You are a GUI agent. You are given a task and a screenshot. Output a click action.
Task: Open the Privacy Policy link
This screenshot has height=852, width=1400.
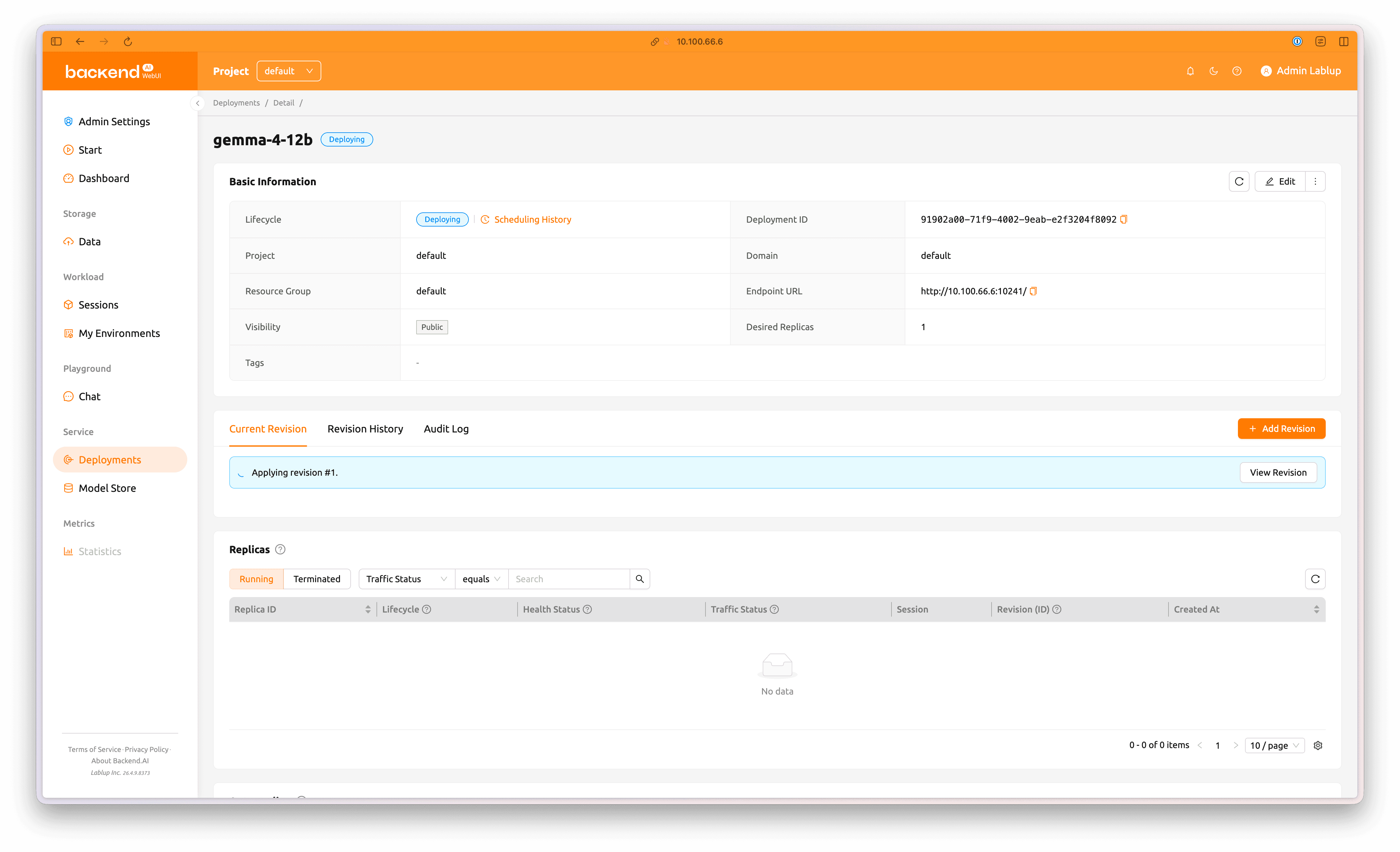click(147, 749)
